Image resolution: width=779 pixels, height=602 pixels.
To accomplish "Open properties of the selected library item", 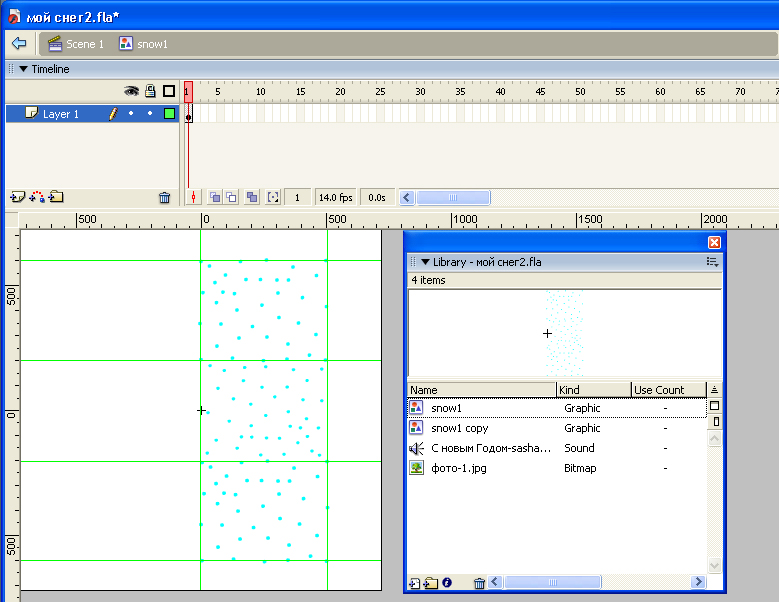I will click(447, 583).
